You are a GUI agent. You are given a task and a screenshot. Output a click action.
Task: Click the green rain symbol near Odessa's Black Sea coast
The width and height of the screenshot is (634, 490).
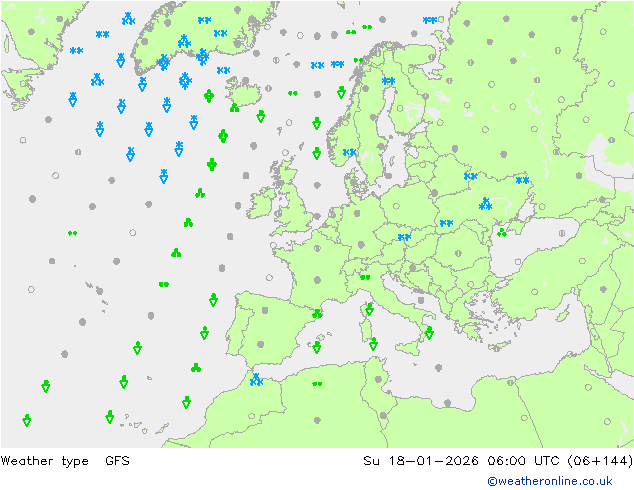[x=502, y=232]
